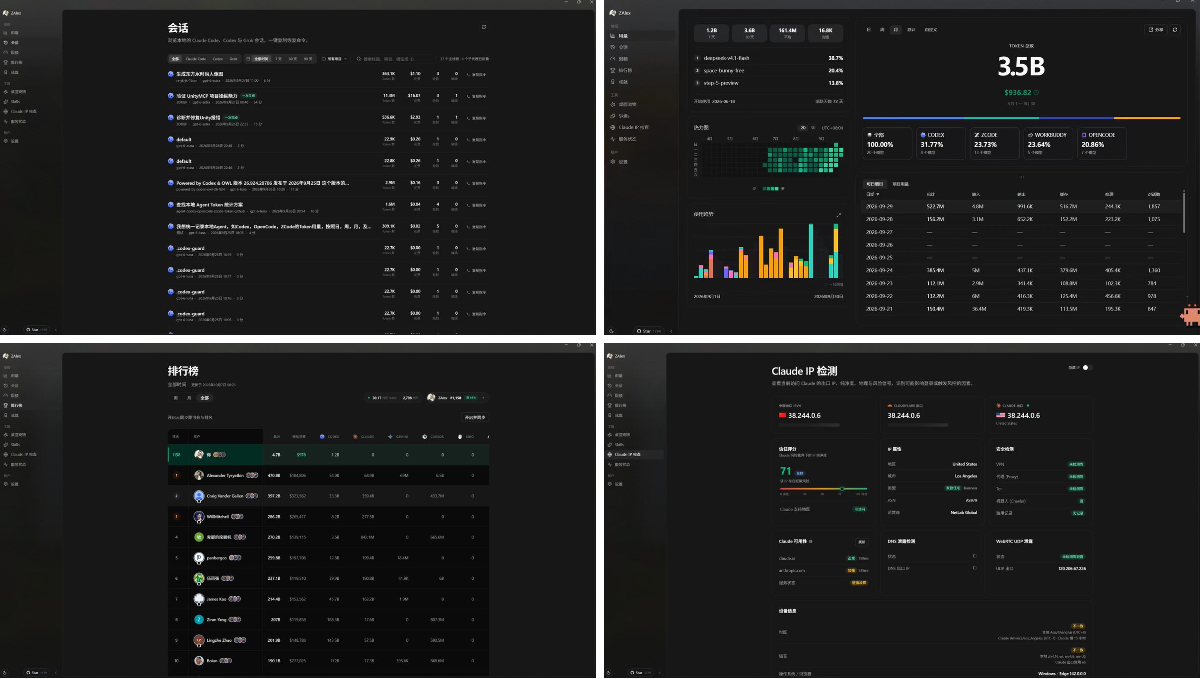Image resolution: width=1200 pixels, height=679 pixels.
Task: Click the 分享 share button
Action: point(1155,29)
